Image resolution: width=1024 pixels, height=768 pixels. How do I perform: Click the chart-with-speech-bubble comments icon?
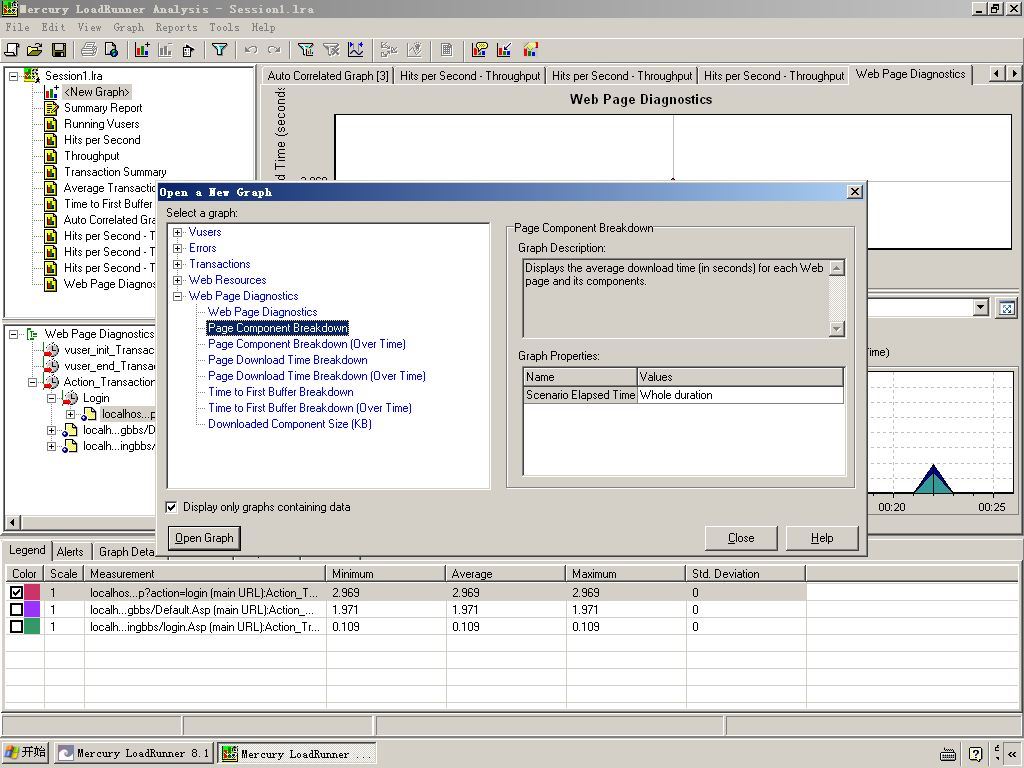pos(480,50)
